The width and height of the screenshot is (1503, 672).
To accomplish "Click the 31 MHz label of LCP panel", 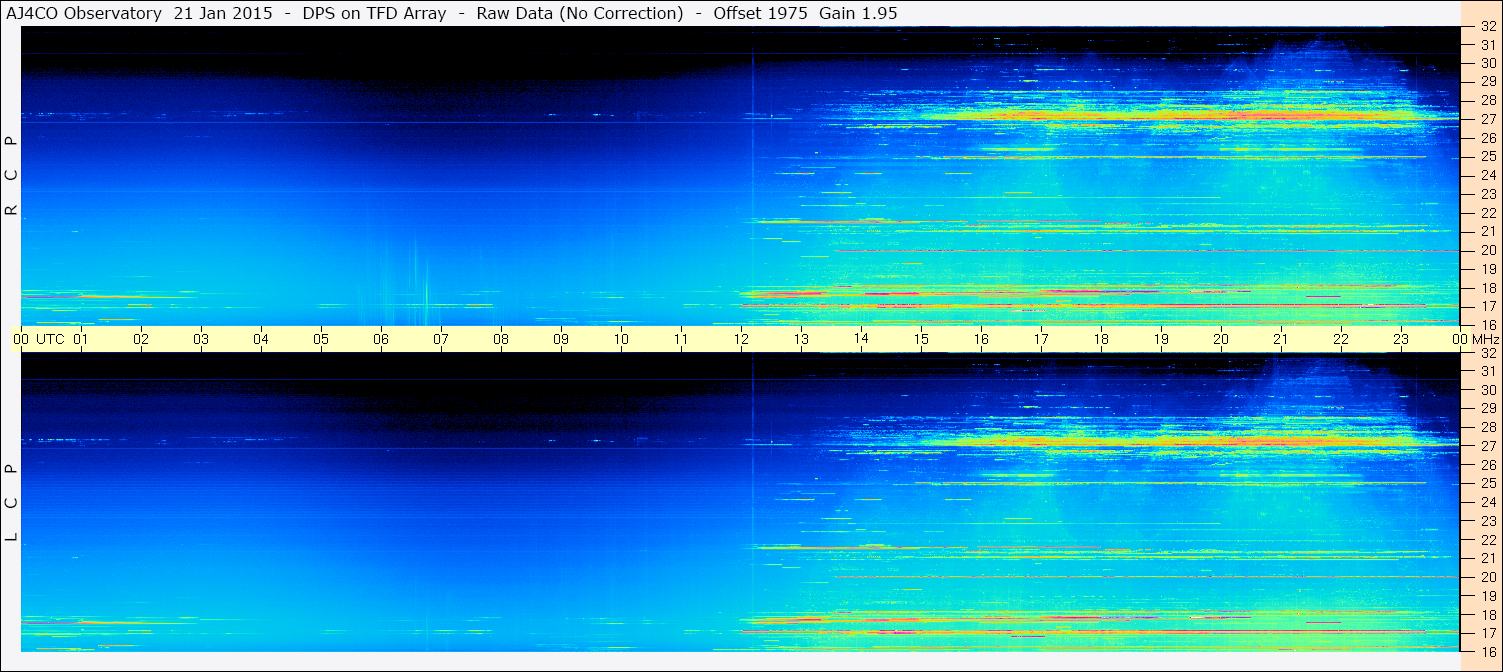I will pos(1488,371).
